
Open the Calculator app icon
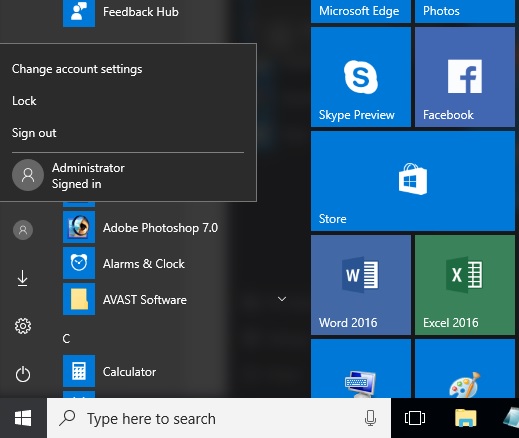click(x=79, y=371)
